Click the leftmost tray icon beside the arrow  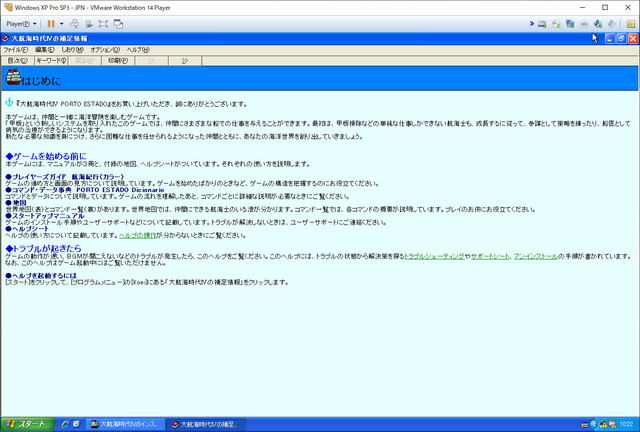(584, 425)
